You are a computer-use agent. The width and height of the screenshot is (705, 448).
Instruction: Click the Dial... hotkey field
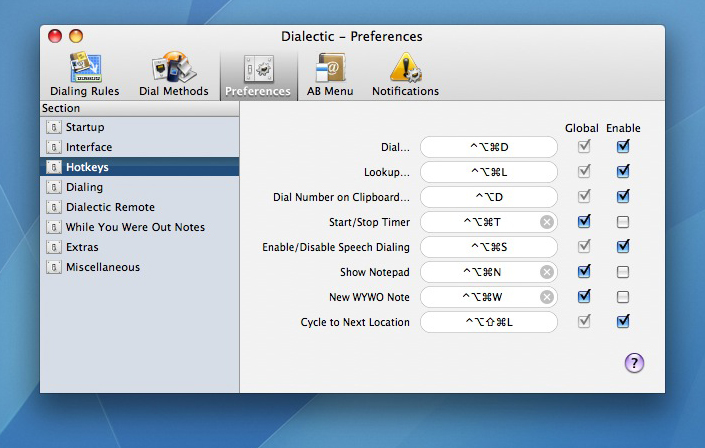click(x=489, y=147)
